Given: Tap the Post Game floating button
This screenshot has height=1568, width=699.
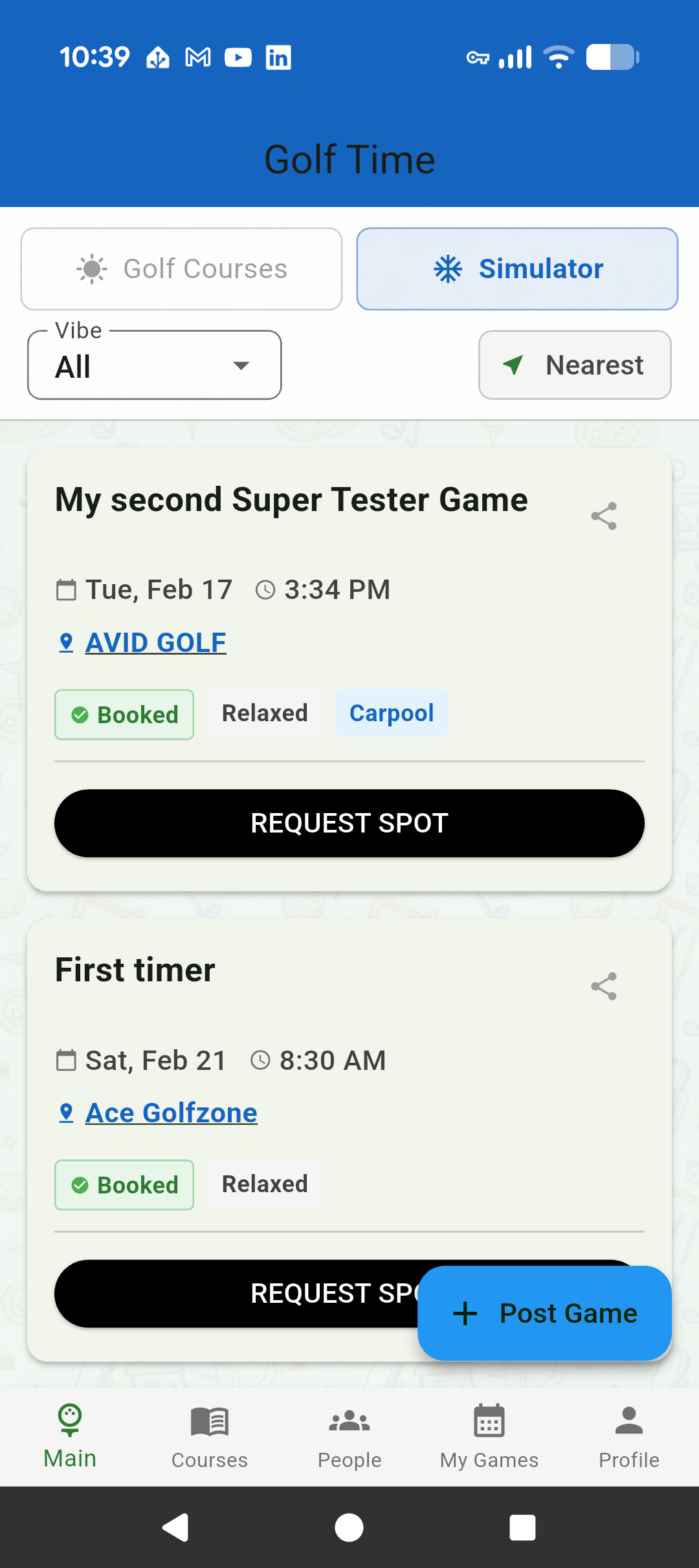Looking at the screenshot, I should [544, 1314].
